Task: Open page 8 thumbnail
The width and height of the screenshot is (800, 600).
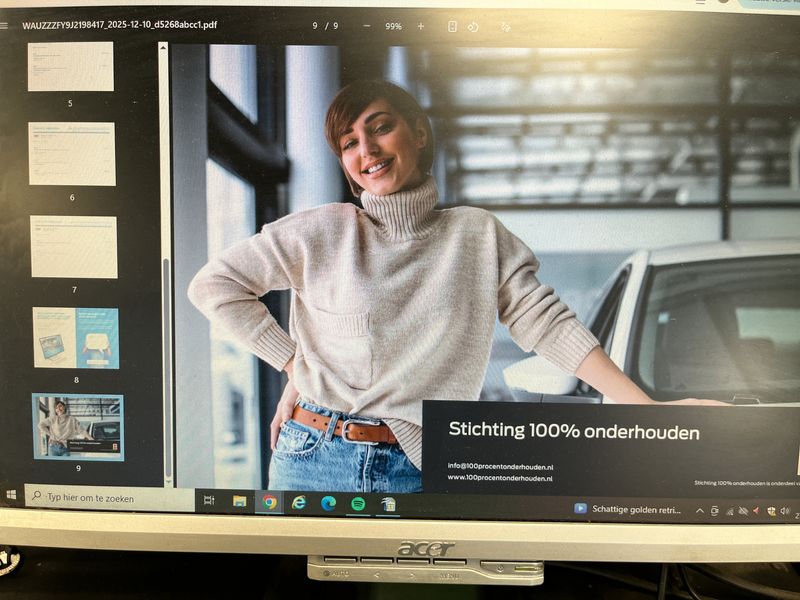Action: coord(76,338)
